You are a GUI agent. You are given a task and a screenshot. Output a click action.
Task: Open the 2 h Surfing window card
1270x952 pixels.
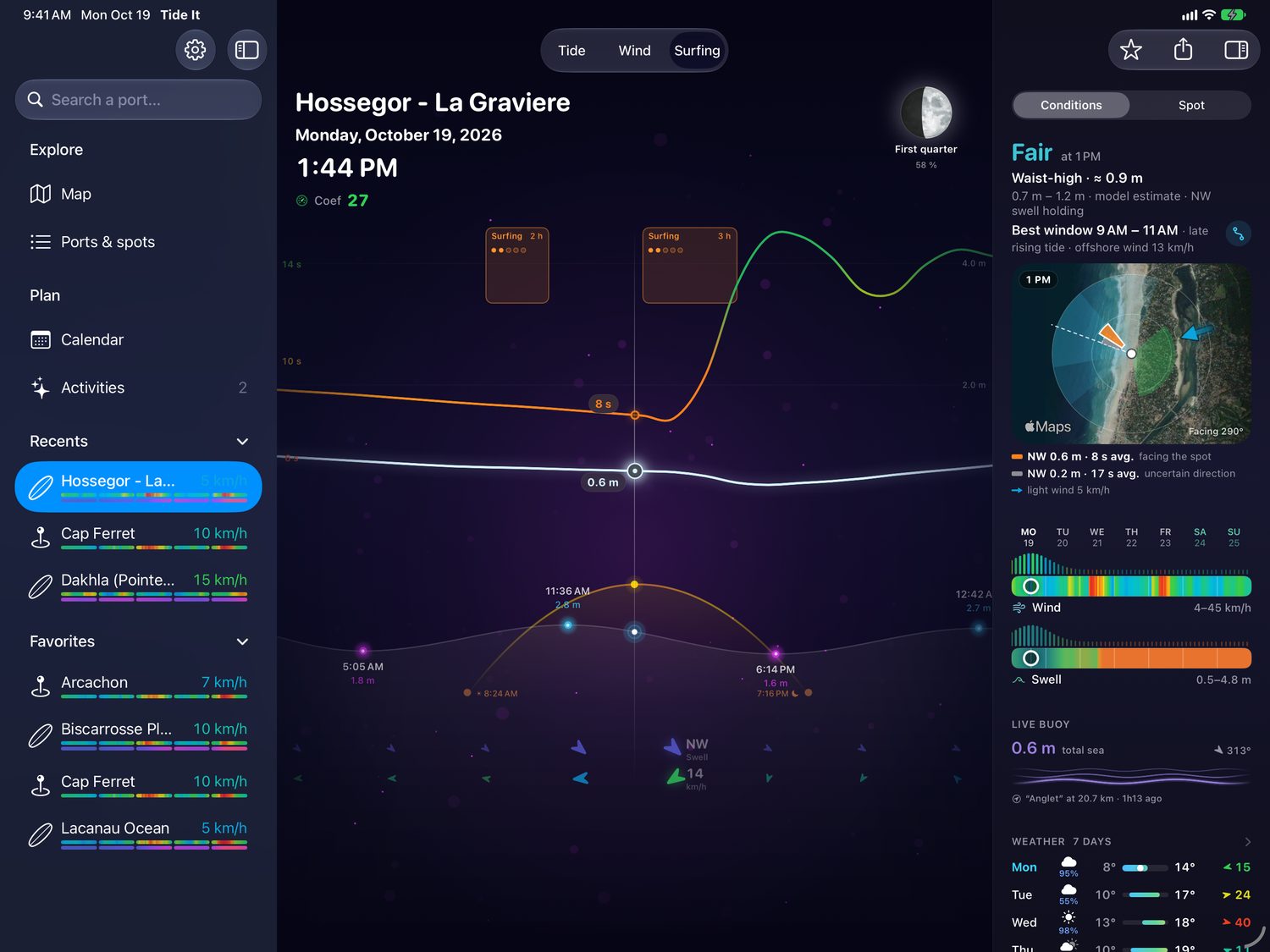coord(517,265)
